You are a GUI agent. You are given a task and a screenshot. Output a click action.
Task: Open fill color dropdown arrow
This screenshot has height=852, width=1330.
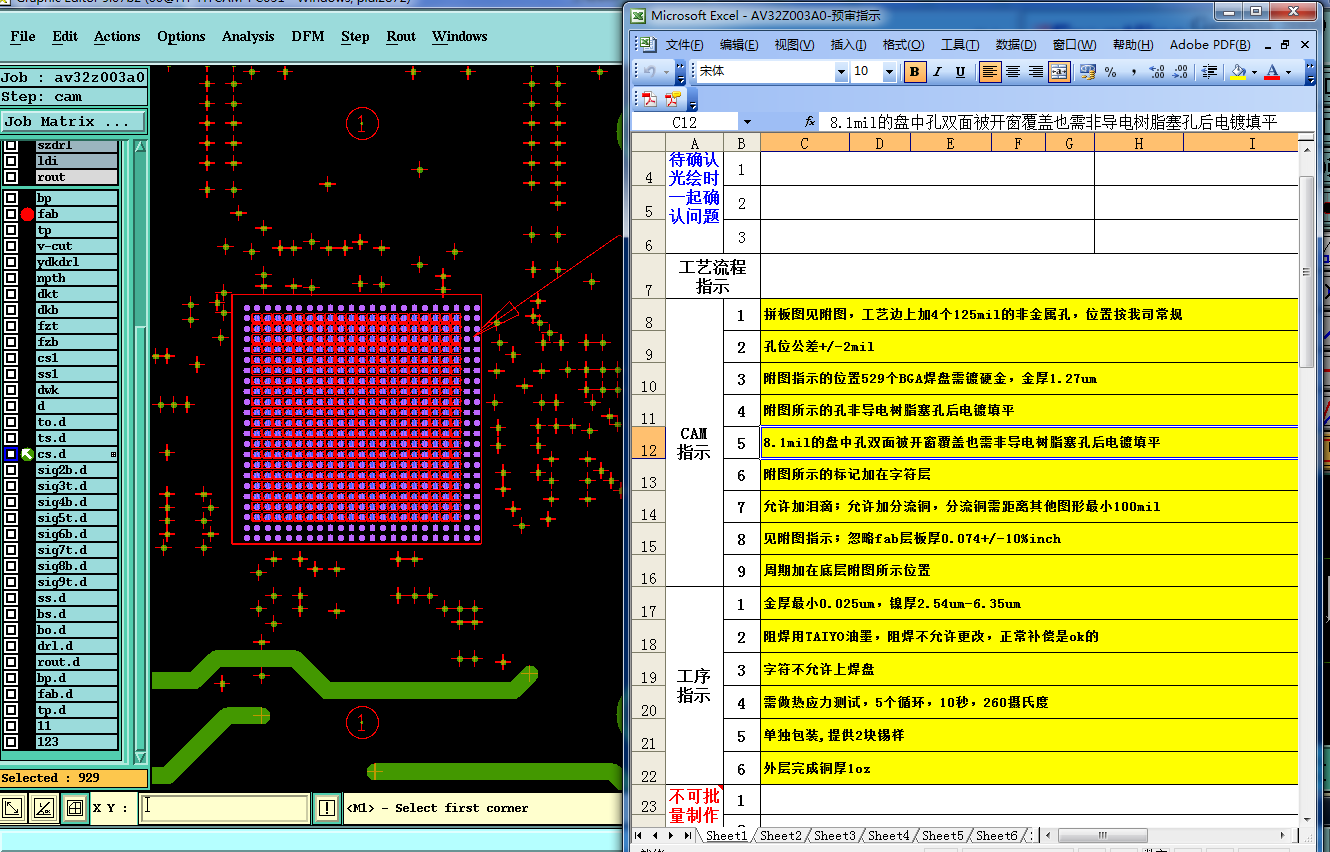point(1254,72)
